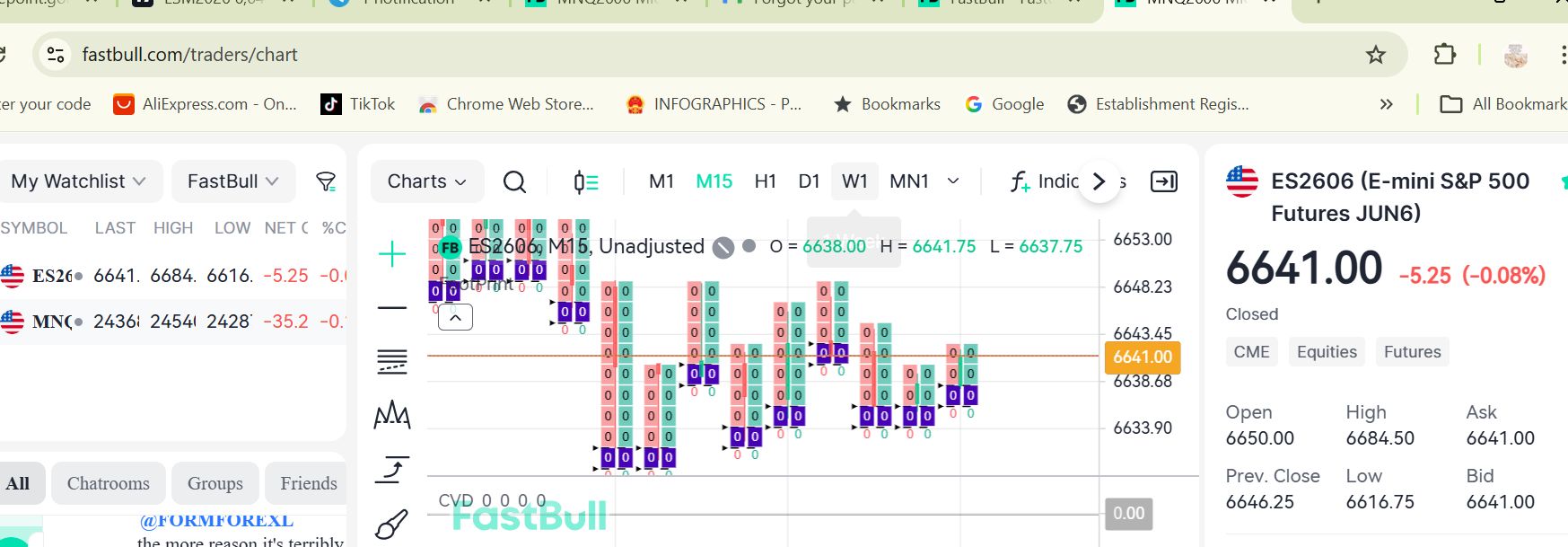
Task: Select the horizontal line drawing tool
Action: coord(392,308)
